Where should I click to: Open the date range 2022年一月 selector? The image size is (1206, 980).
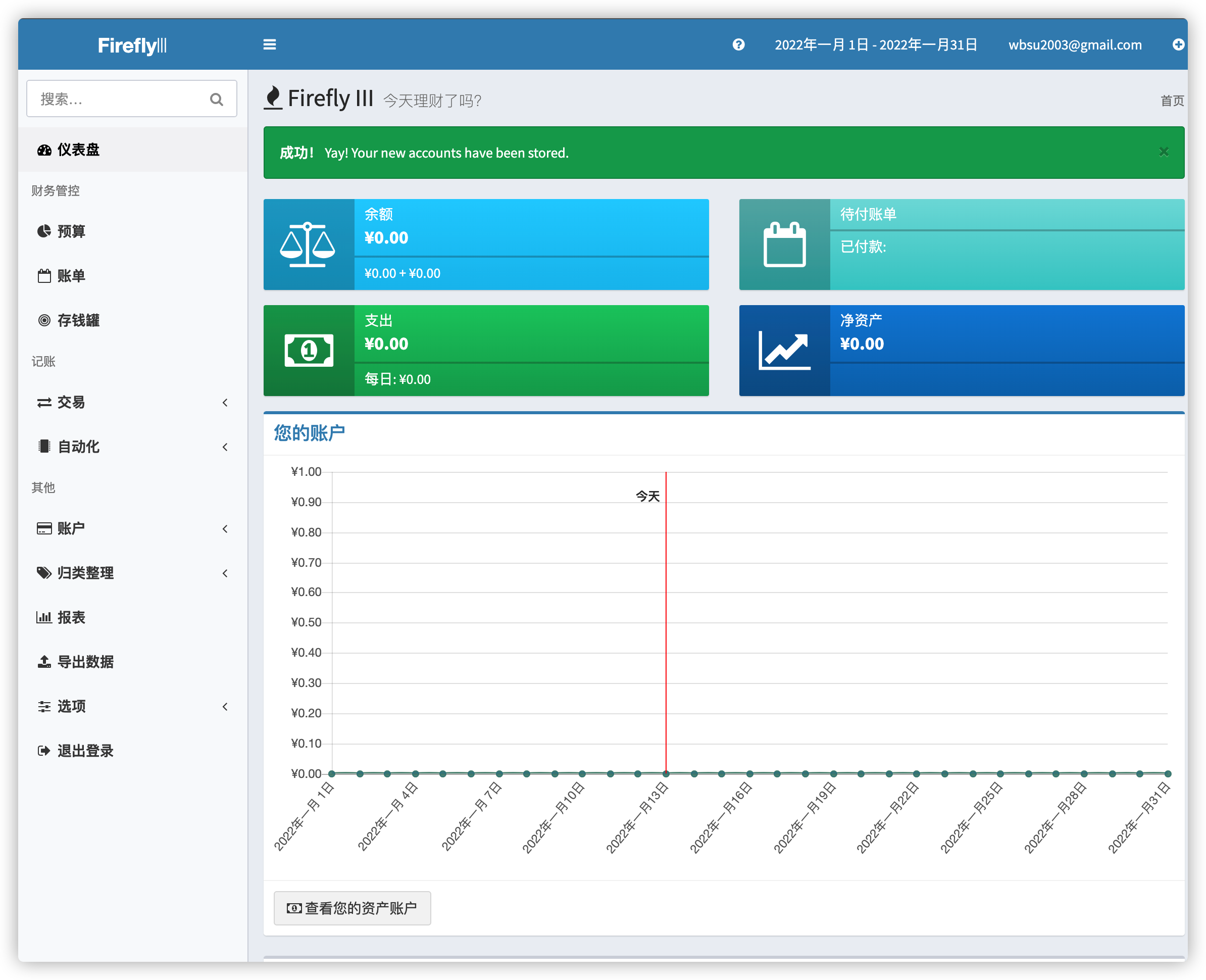tap(875, 44)
